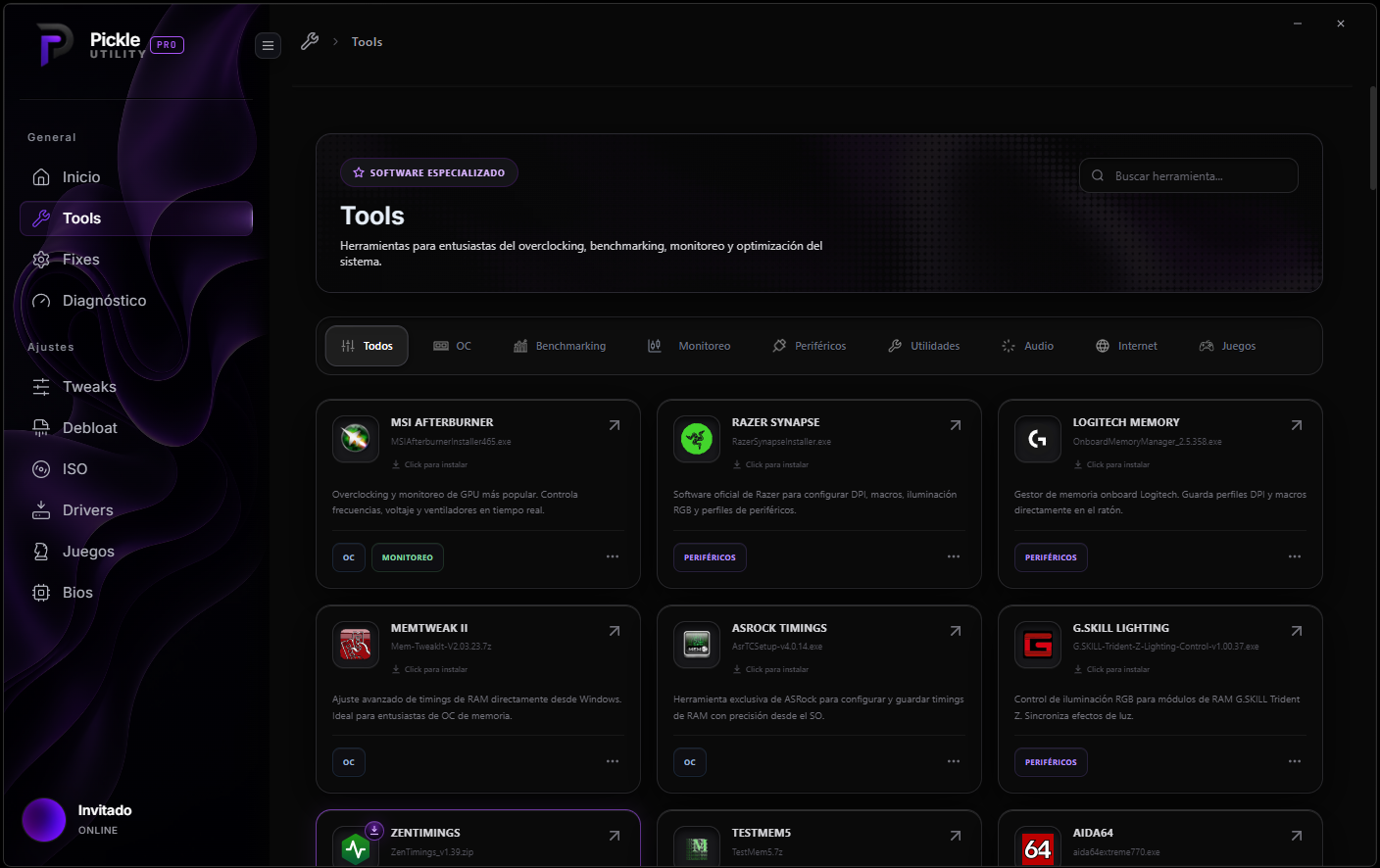
Task: Click the Monitoreo tag on MSI Afterburner
Action: point(408,557)
